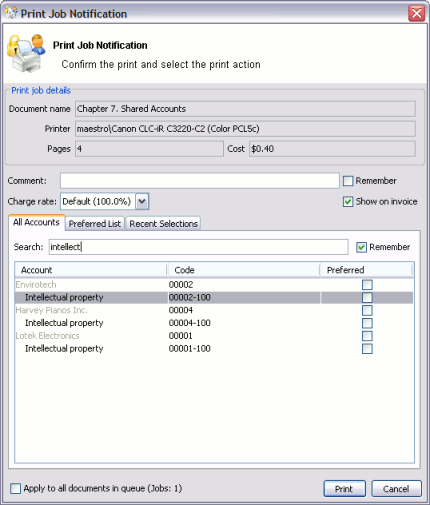
Task: Switch to the Preferred List tab
Action: pyautogui.click(x=95, y=224)
